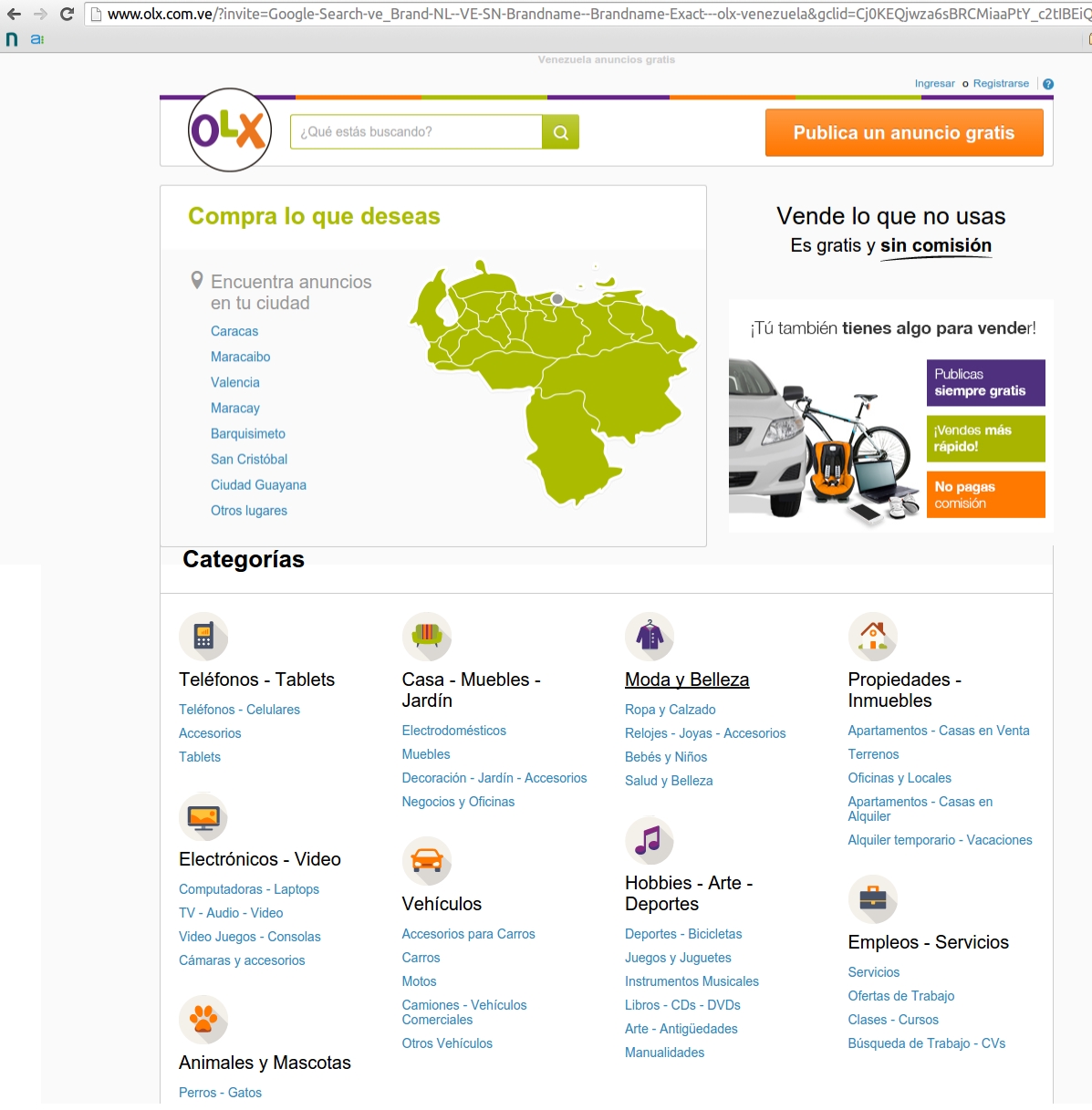Select Ciudad Guayana city link

coord(258,484)
